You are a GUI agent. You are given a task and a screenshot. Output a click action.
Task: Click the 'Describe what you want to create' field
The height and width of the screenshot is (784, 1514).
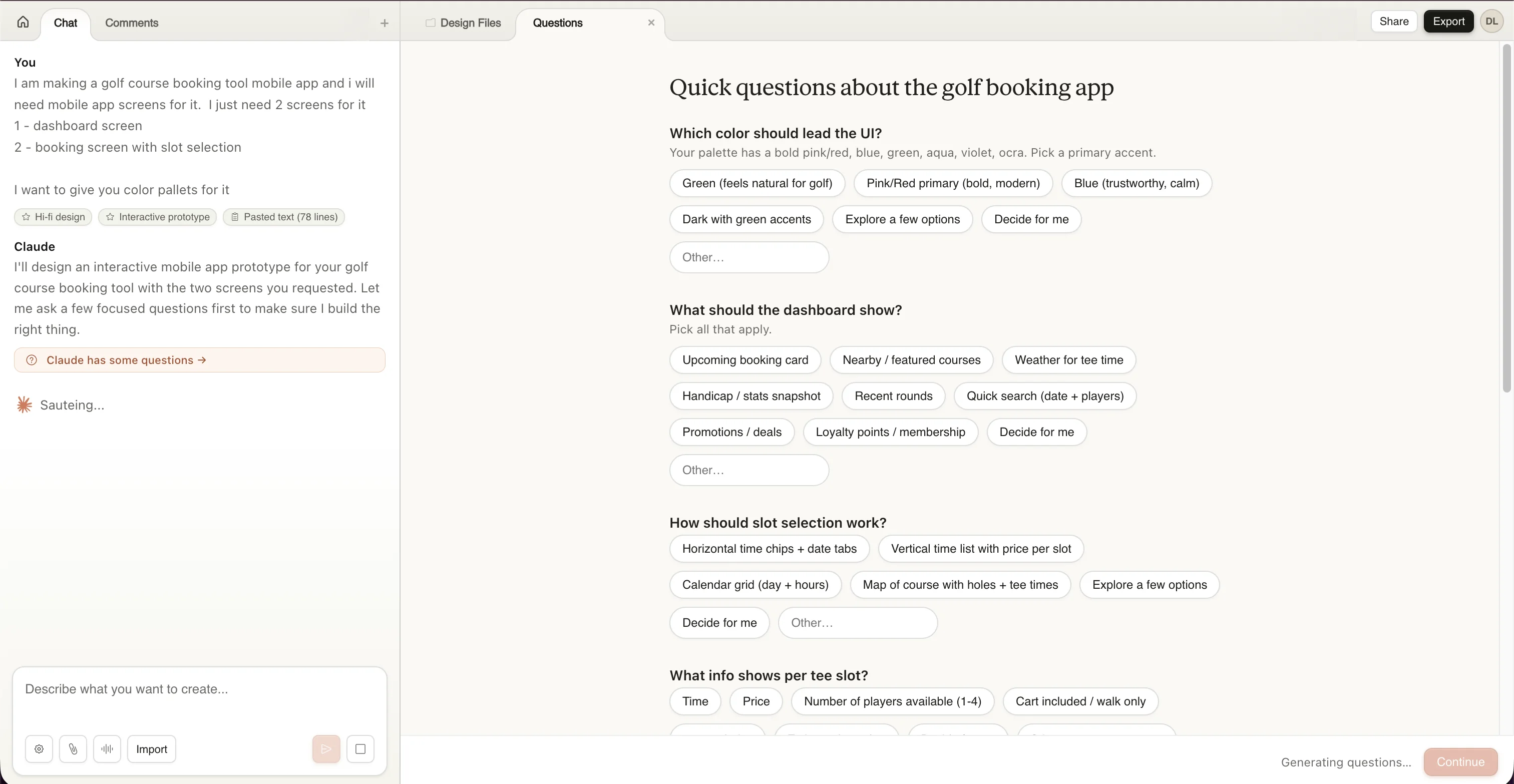[199, 689]
